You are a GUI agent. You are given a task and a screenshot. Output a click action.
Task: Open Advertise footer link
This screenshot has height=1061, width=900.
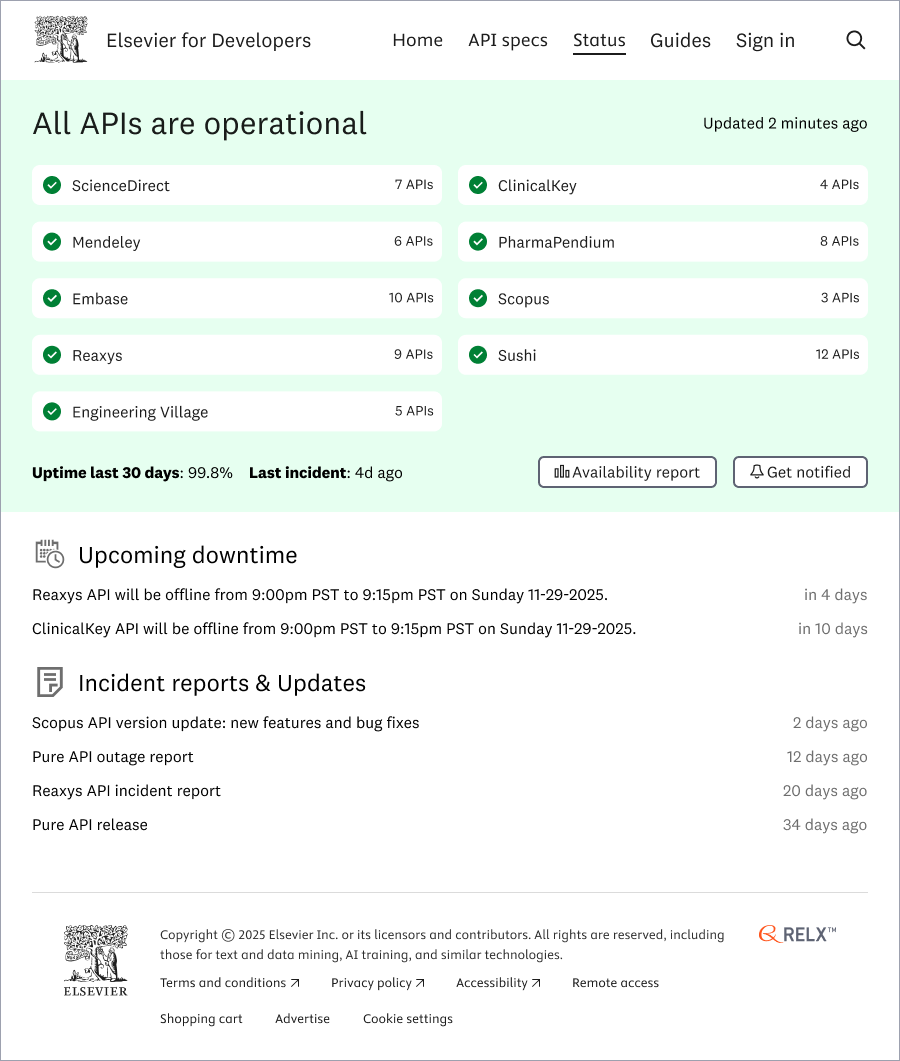click(302, 1018)
